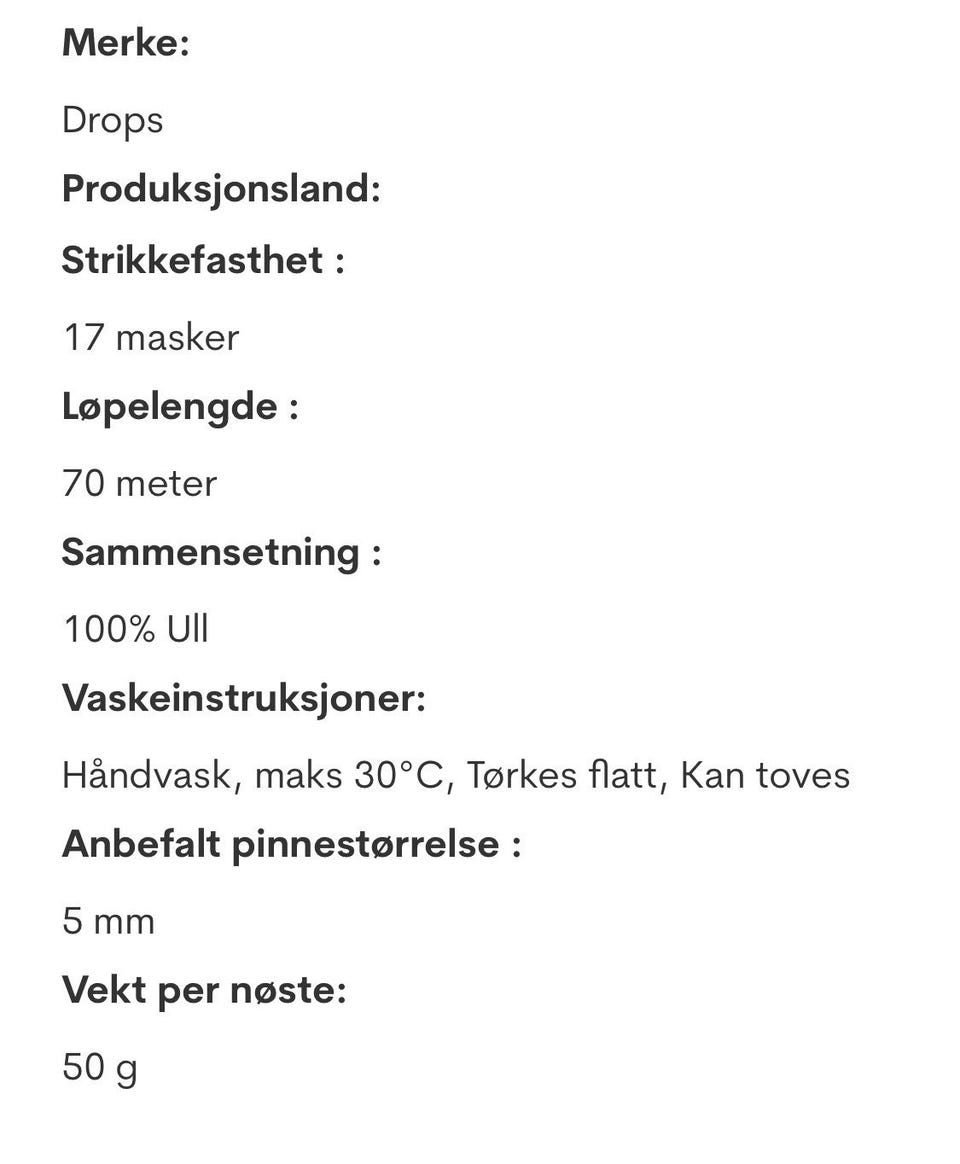This screenshot has height=1164, width=960.
Task: Select the 100% Ull text
Action: (135, 629)
